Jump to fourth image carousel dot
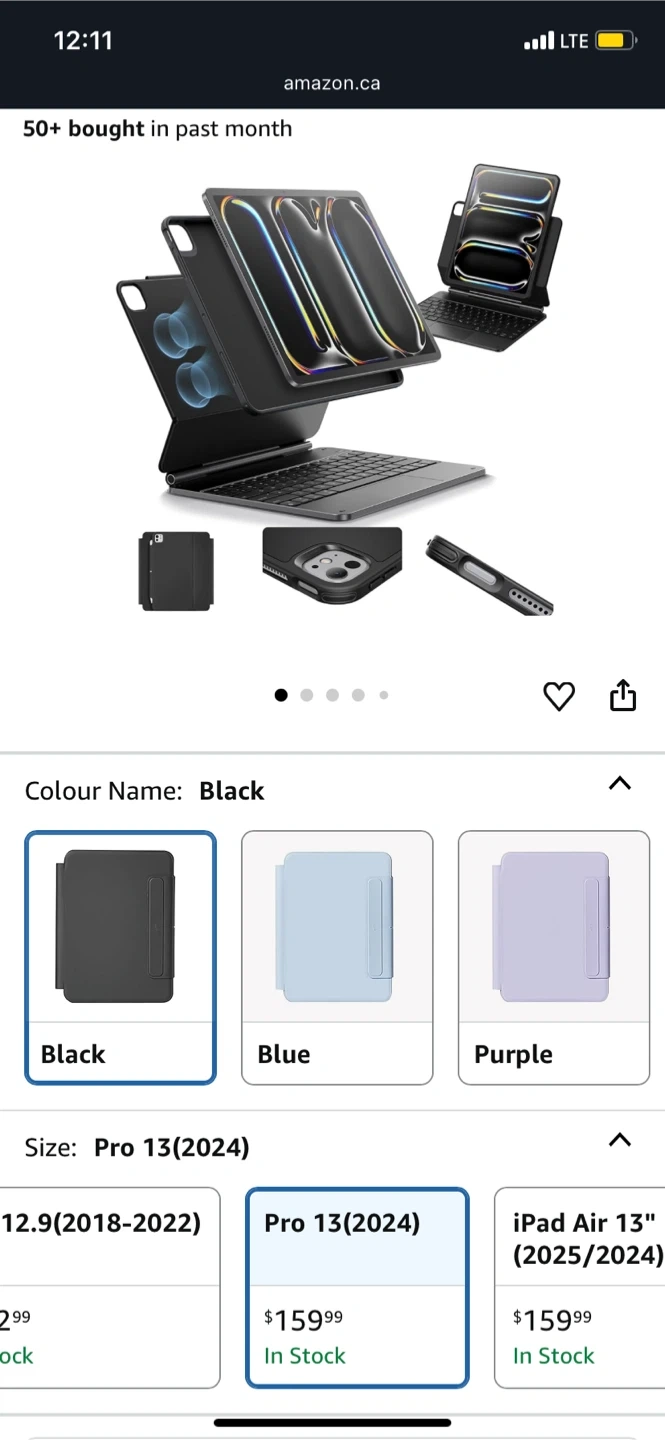The image size is (665, 1440). [358, 695]
